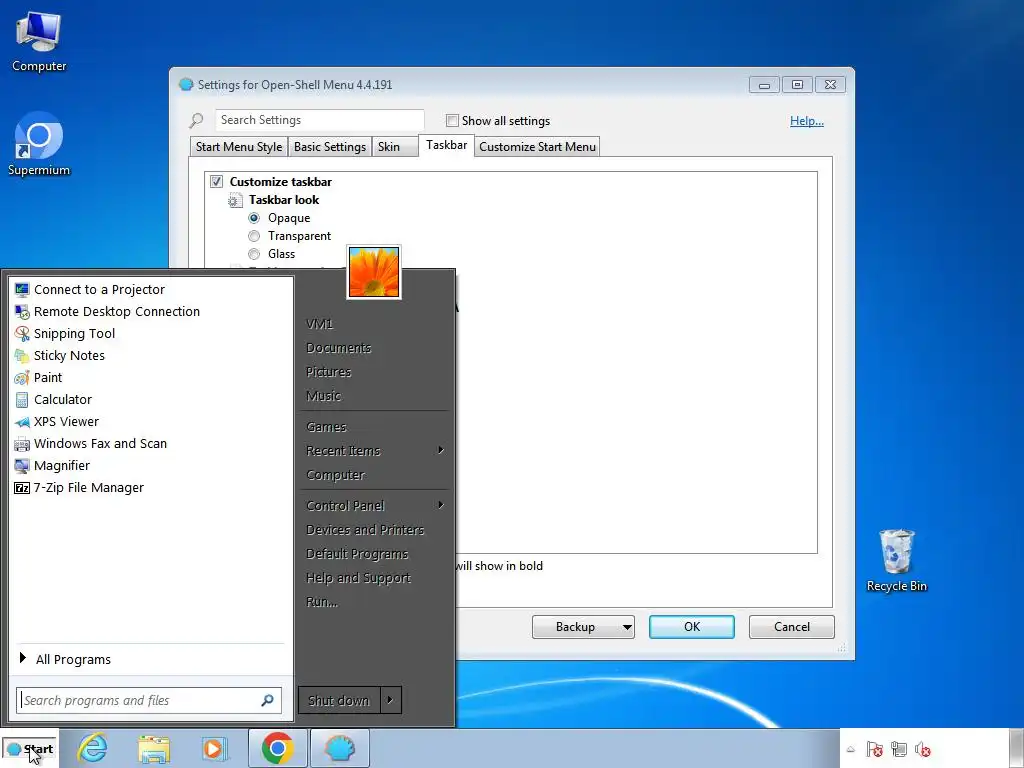The width and height of the screenshot is (1024, 768).
Task: Open shutdown options arrow
Action: pyautogui.click(x=390, y=700)
